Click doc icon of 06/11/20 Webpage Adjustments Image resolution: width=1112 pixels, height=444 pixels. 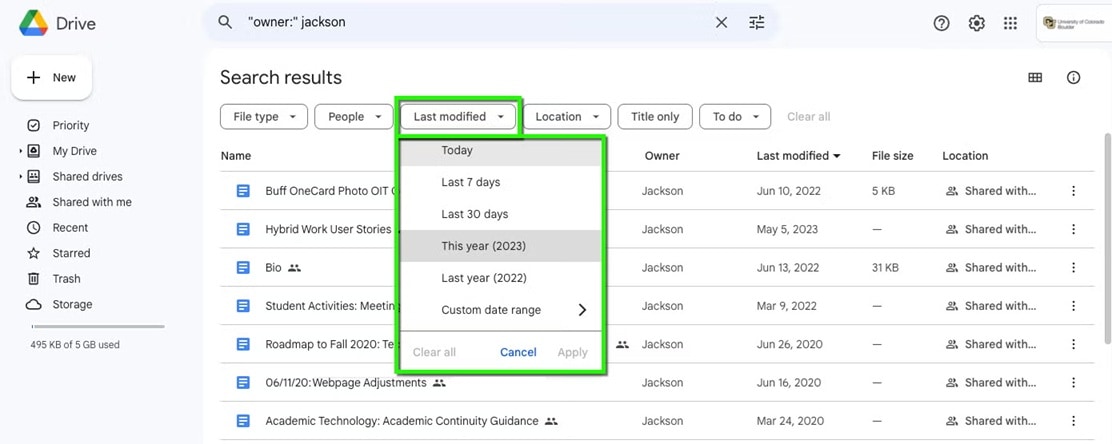tap(243, 382)
